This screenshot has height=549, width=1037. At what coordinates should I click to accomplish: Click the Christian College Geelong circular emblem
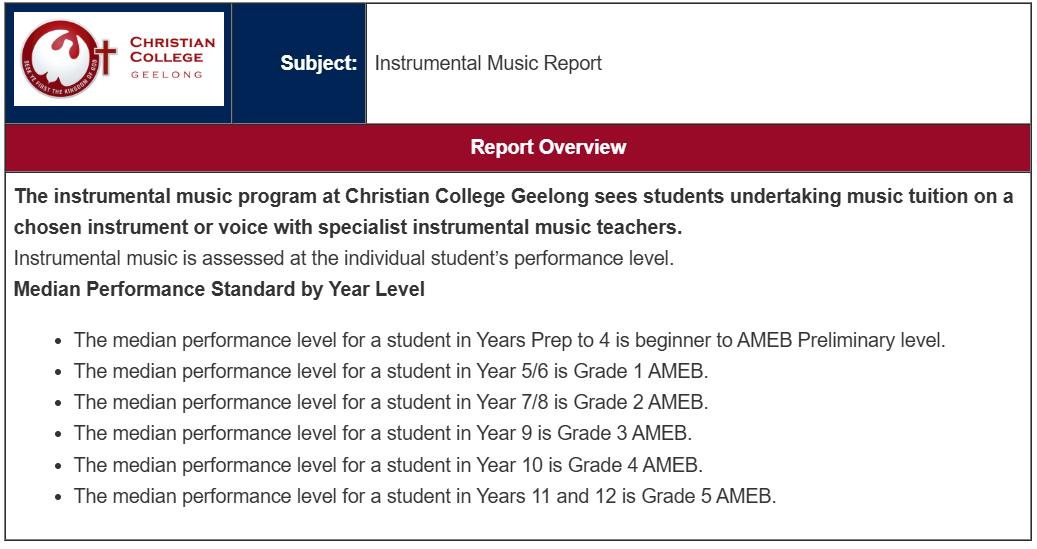click(x=59, y=59)
